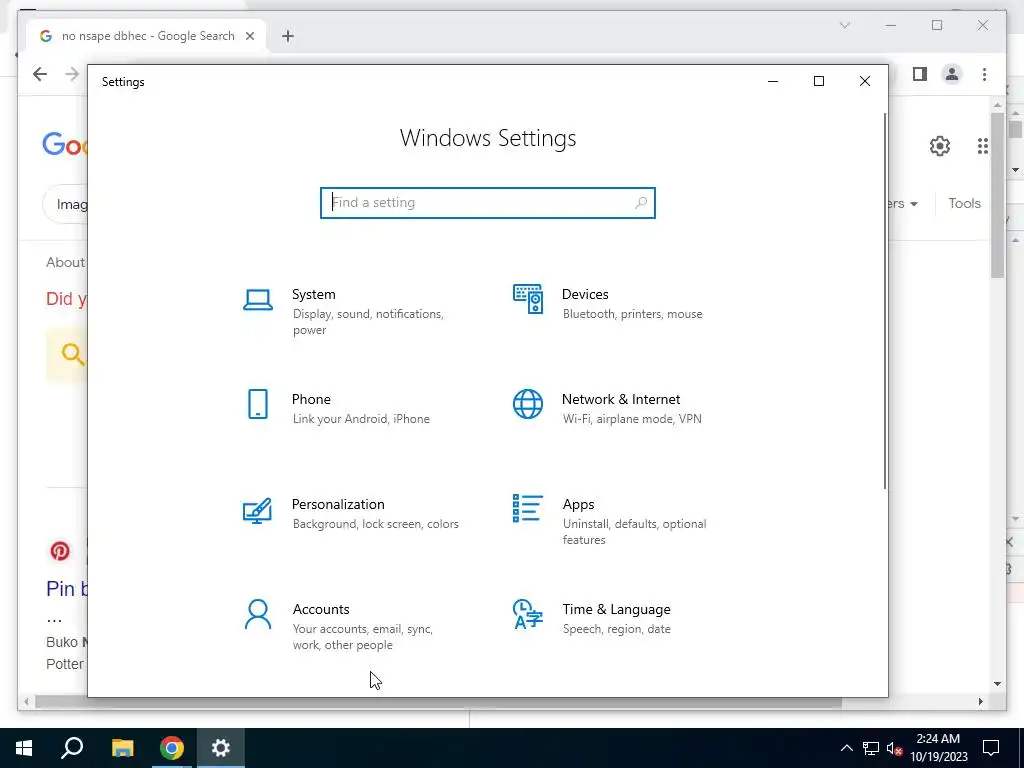Select the 'no nsape dbhec' Chrome tab
1024x768 pixels.
click(x=147, y=36)
